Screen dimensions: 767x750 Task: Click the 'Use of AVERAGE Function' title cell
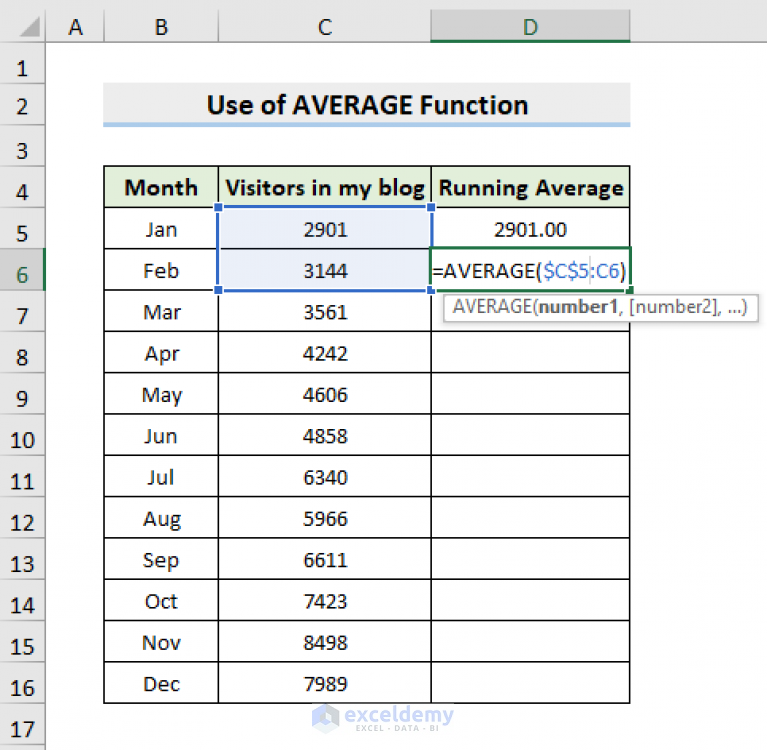point(366,105)
